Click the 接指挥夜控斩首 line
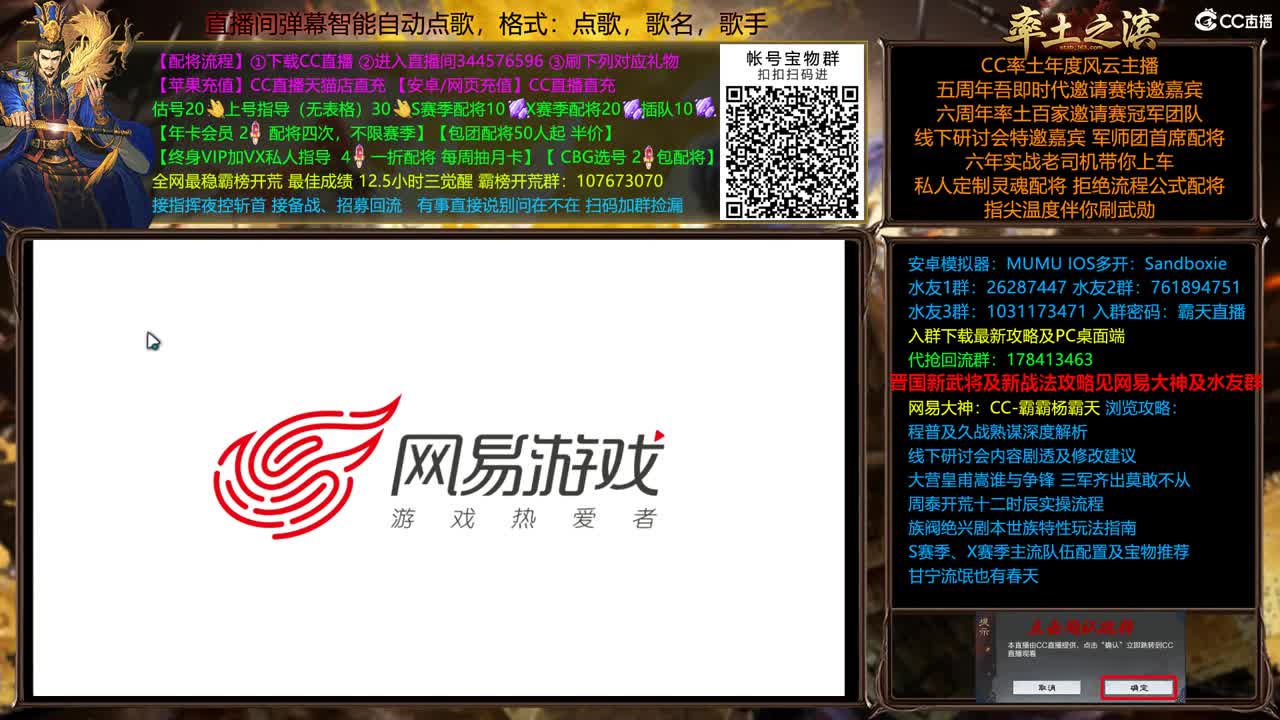Screen dimensions: 1280x720 coord(418,205)
